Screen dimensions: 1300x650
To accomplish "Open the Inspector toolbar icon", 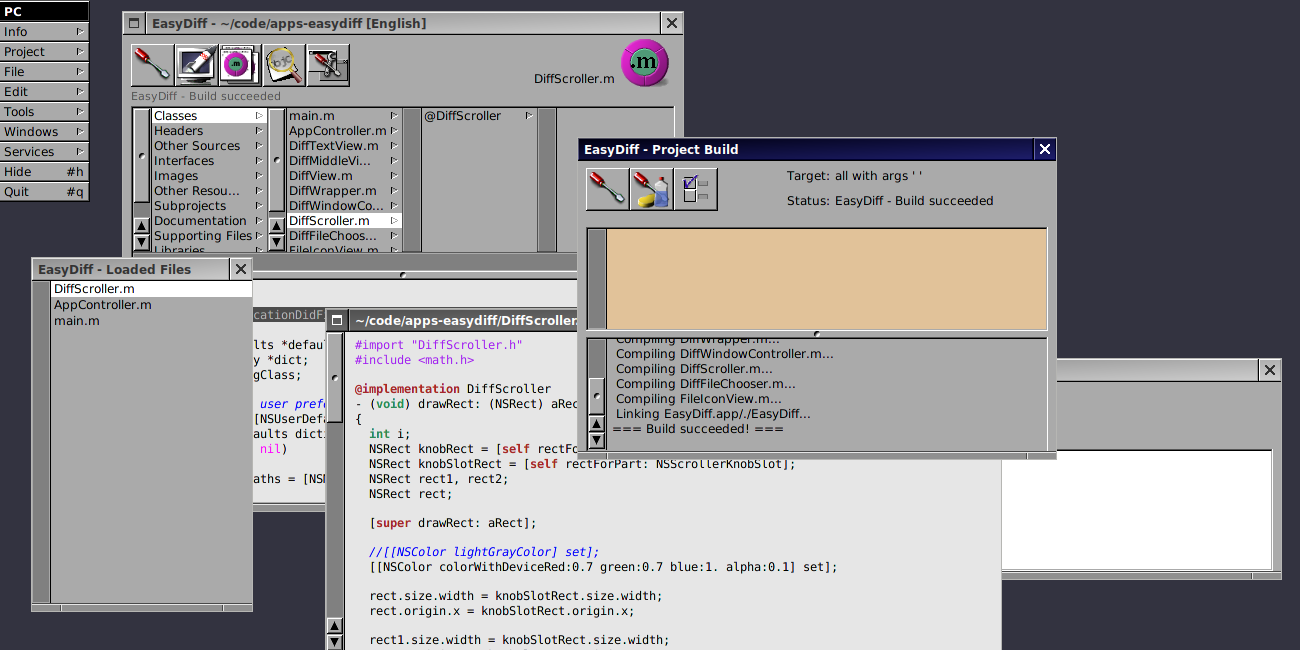I will tap(328, 65).
